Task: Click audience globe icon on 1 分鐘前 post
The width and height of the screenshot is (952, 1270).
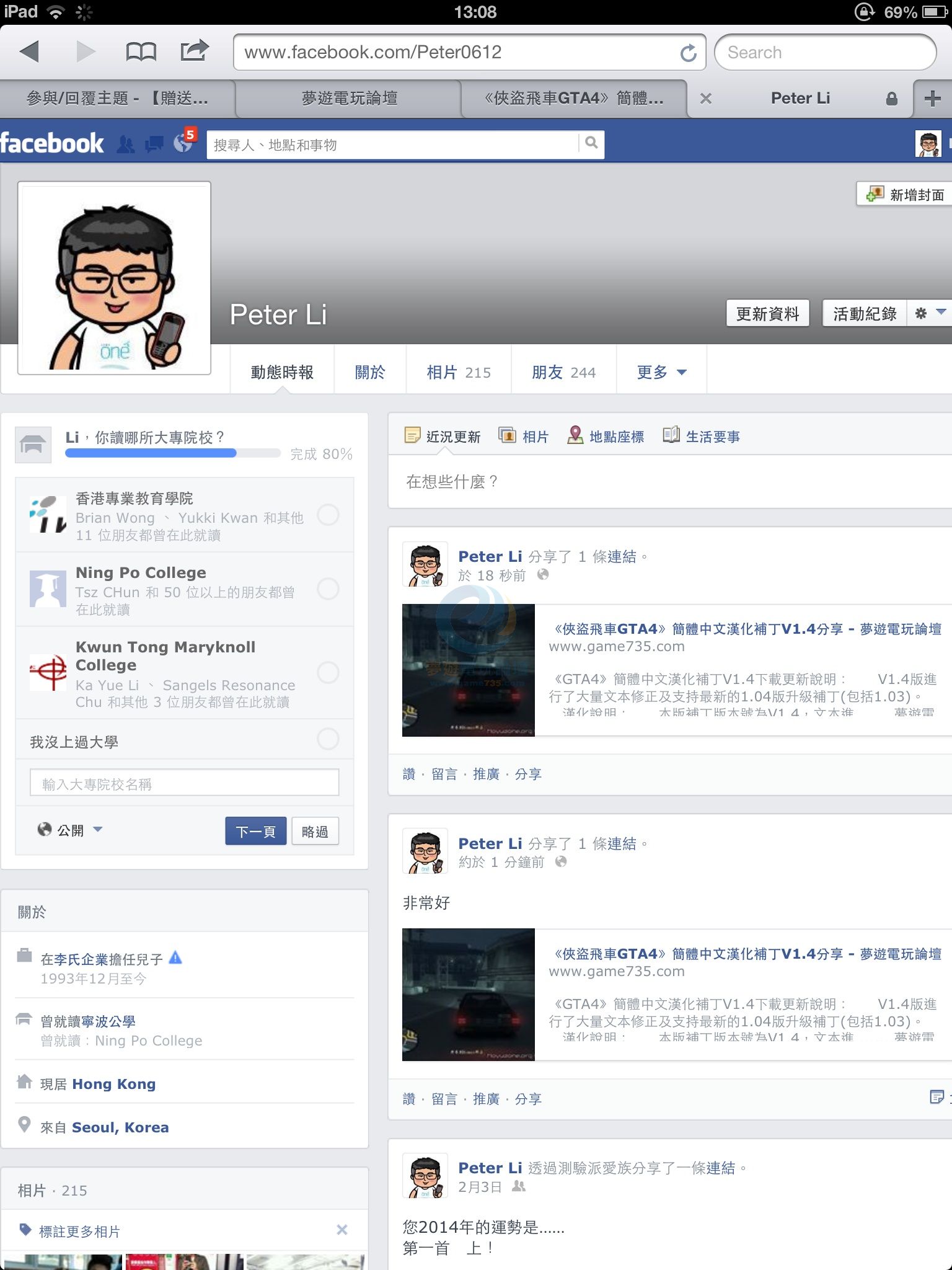Action: tap(561, 861)
